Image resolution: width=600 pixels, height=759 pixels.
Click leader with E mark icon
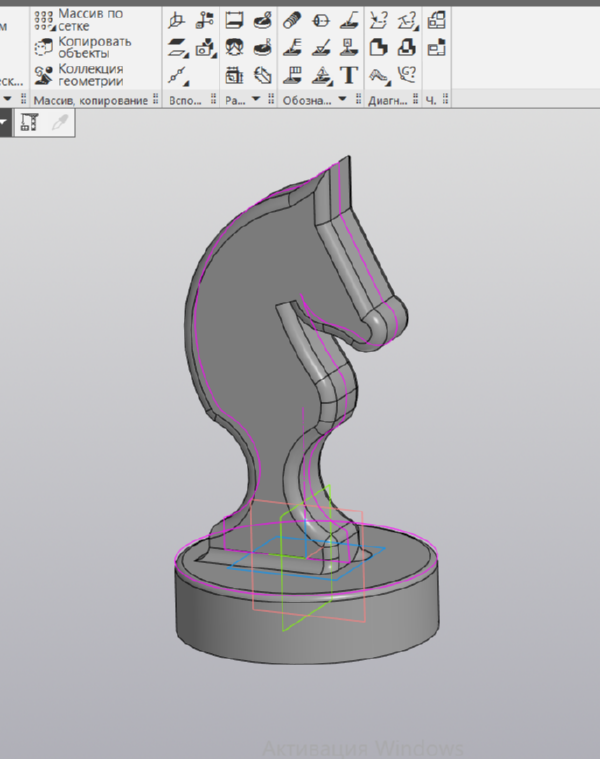[292, 48]
